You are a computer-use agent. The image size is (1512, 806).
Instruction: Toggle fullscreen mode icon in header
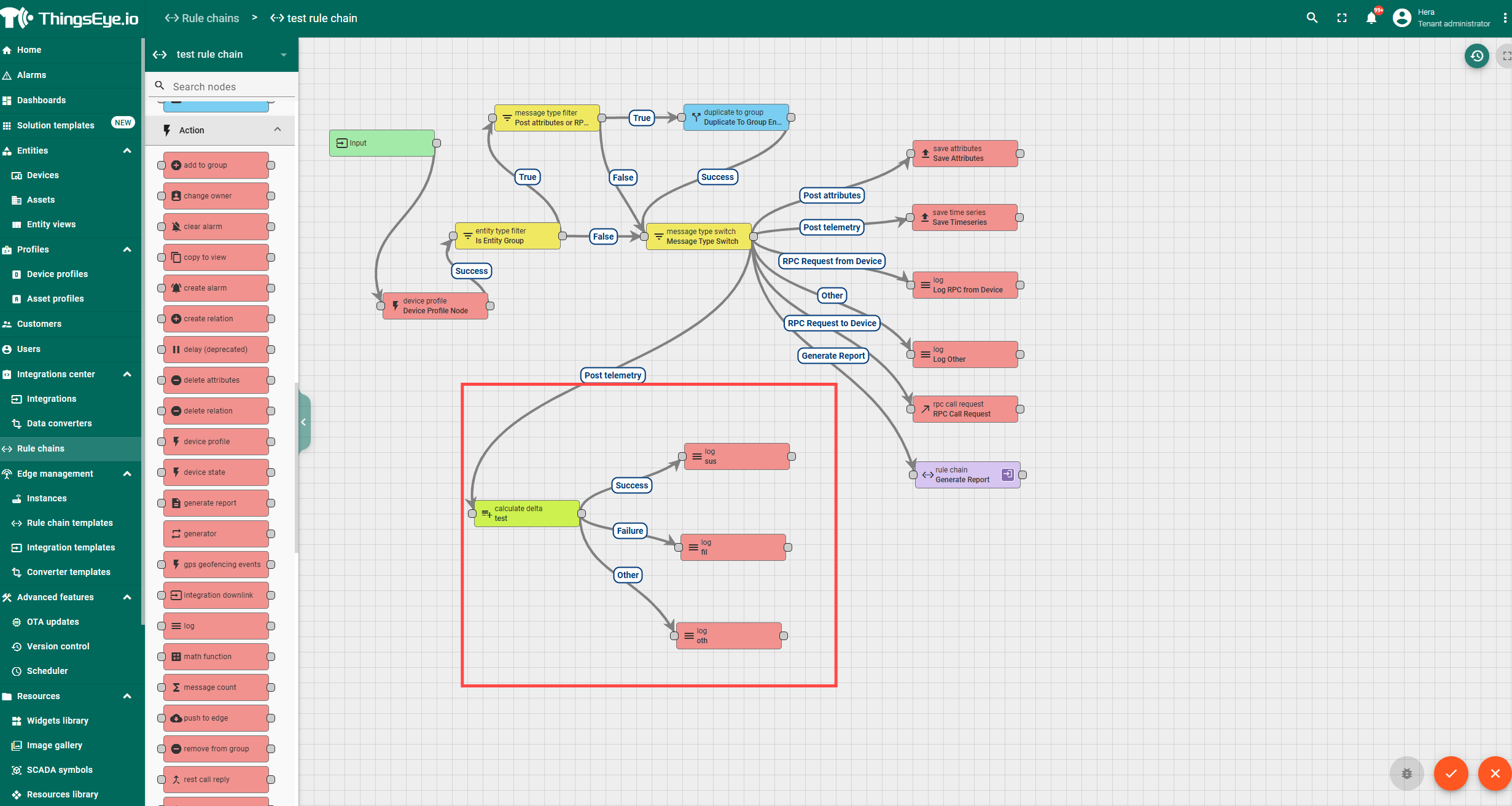(x=1342, y=18)
